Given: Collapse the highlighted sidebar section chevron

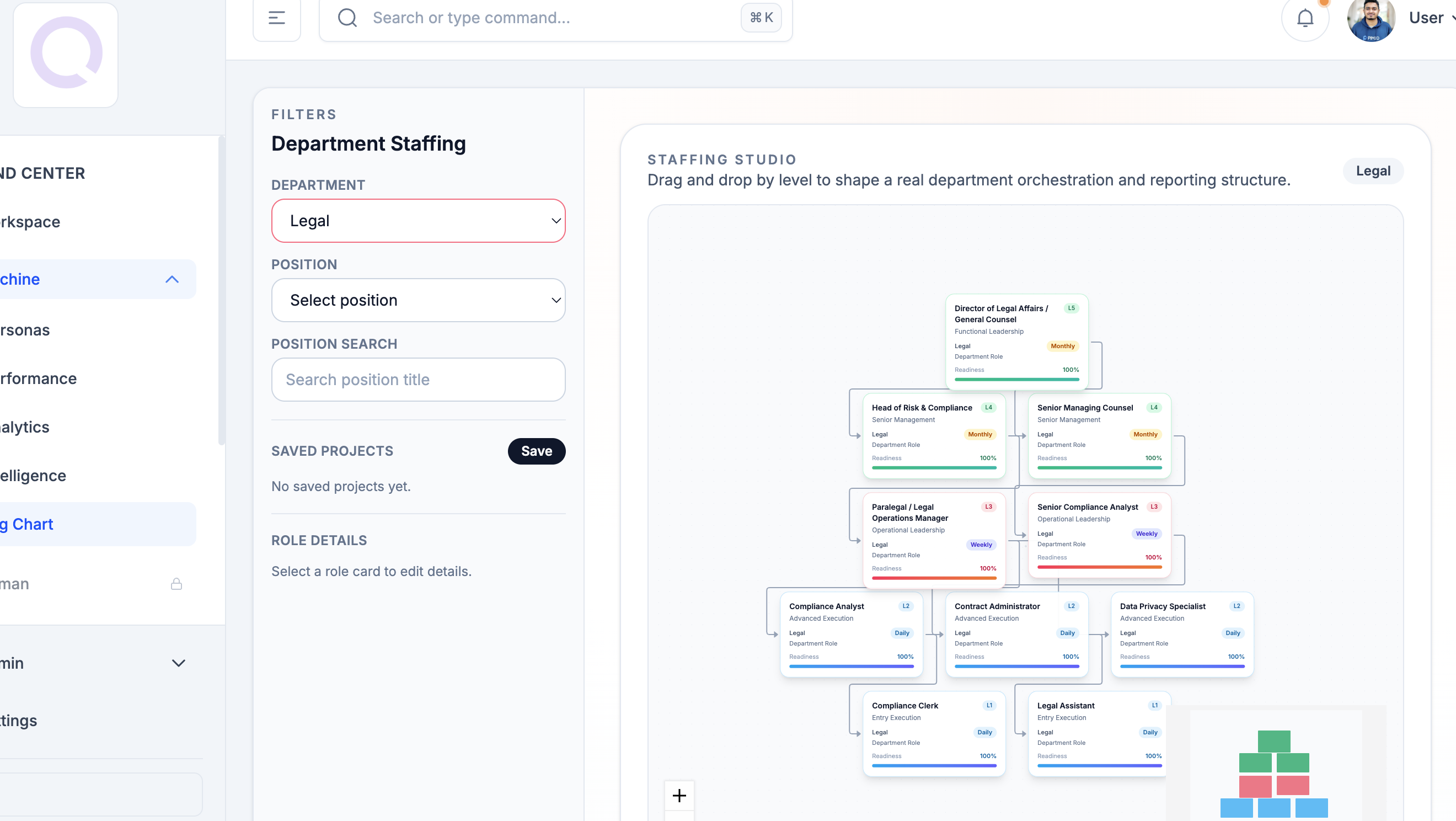Looking at the screenshot, I should [x=172, y=279].
